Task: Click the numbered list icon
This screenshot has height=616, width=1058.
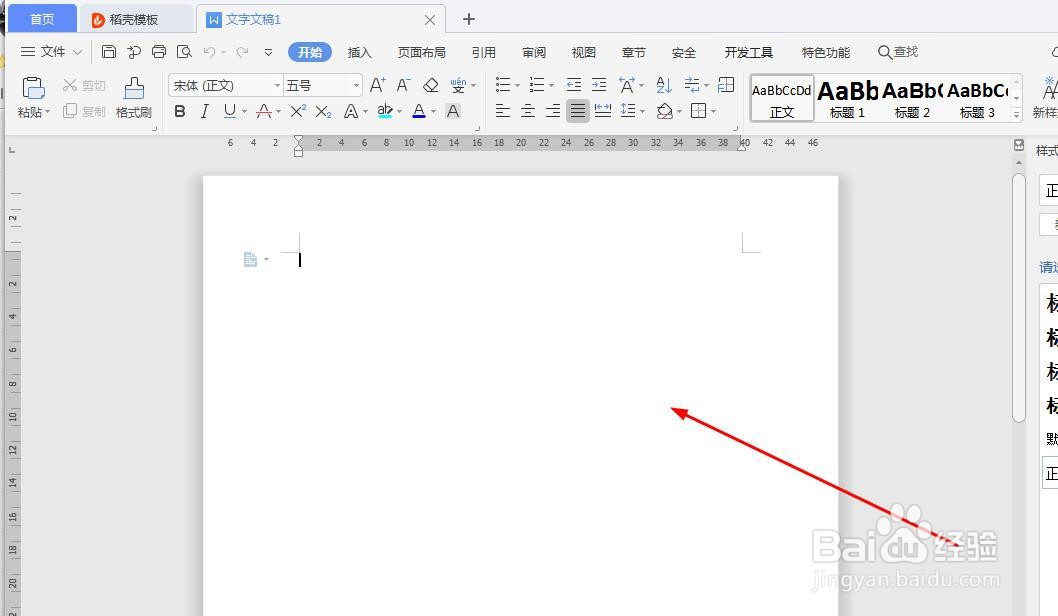Action: click(537, 84)
